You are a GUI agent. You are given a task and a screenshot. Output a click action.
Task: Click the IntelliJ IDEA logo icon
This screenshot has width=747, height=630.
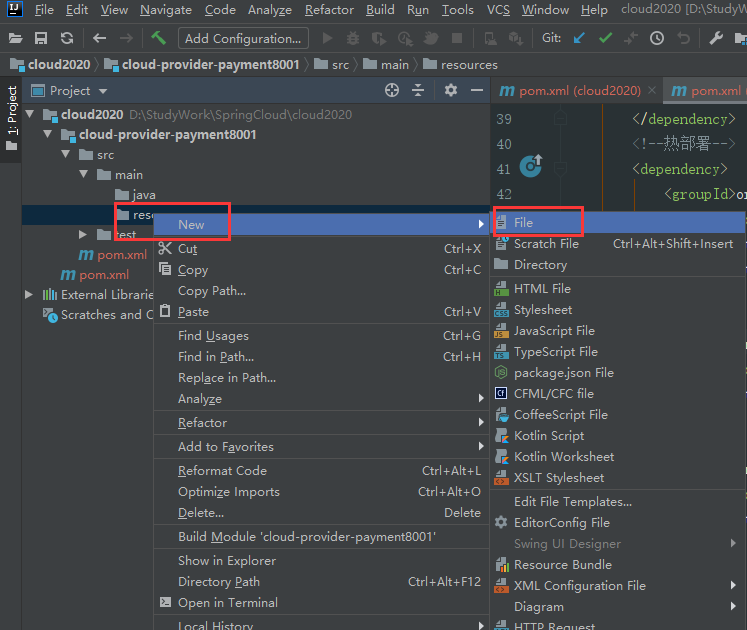coord(15,9)
